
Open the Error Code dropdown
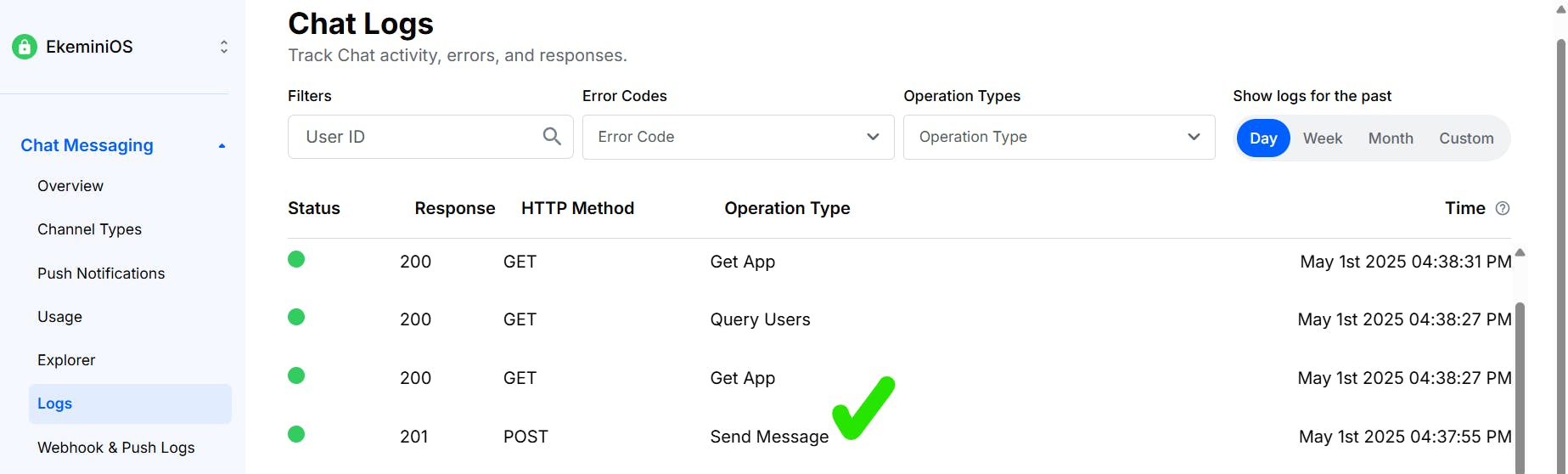coord(738,137)
